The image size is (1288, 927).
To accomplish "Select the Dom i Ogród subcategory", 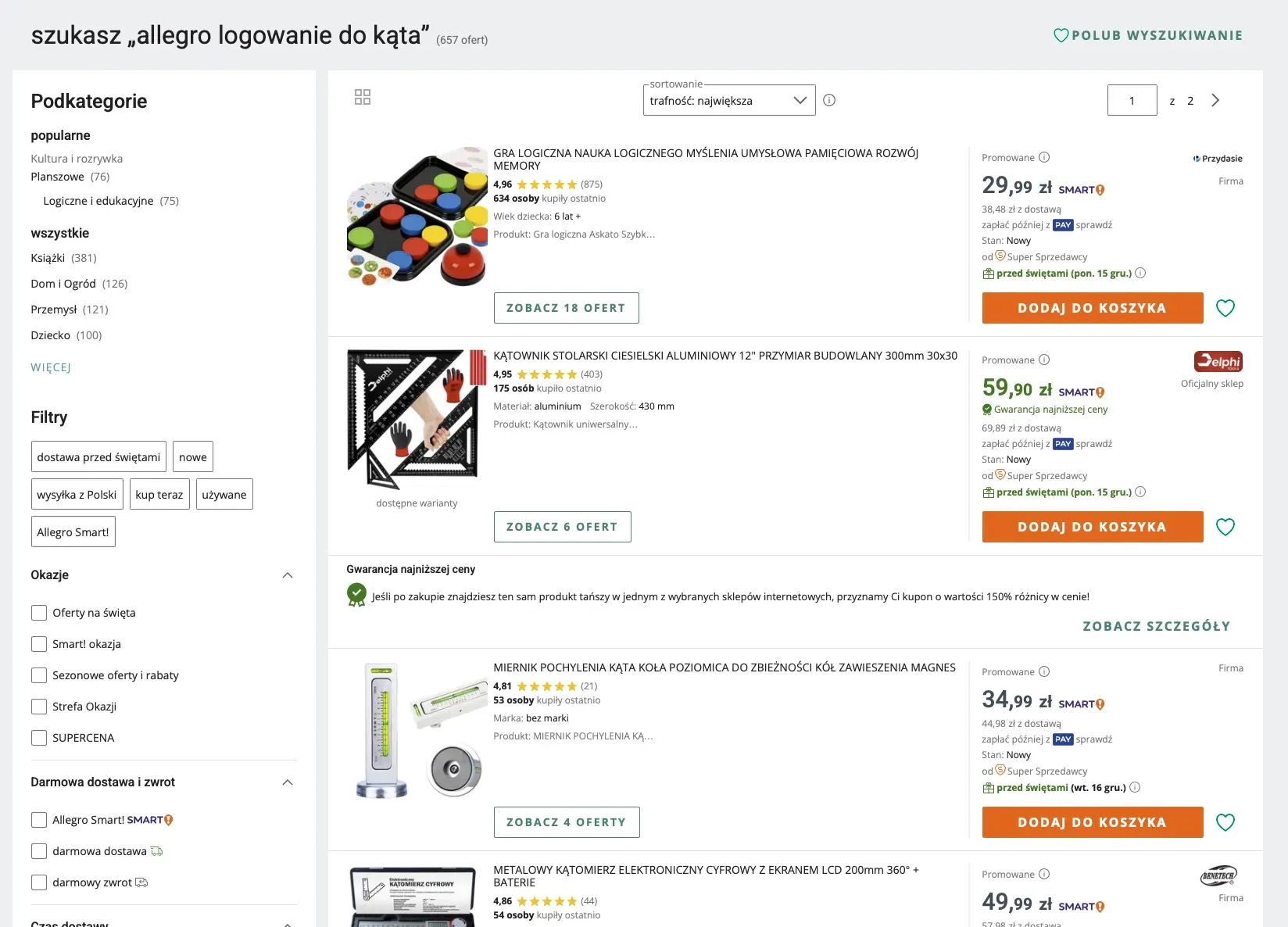I will 63,284.
